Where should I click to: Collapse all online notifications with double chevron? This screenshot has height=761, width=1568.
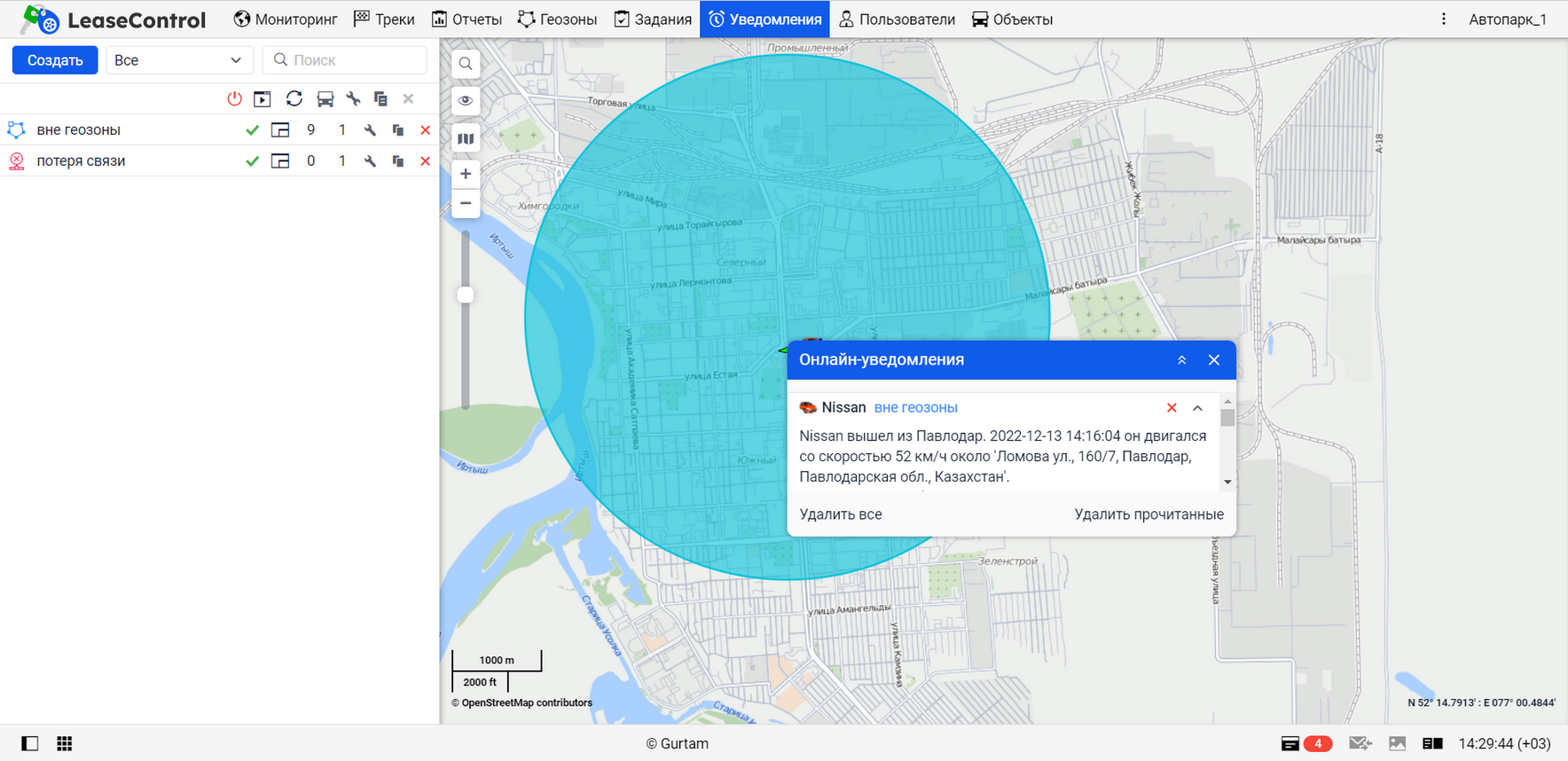click(x=1181, y=360)
